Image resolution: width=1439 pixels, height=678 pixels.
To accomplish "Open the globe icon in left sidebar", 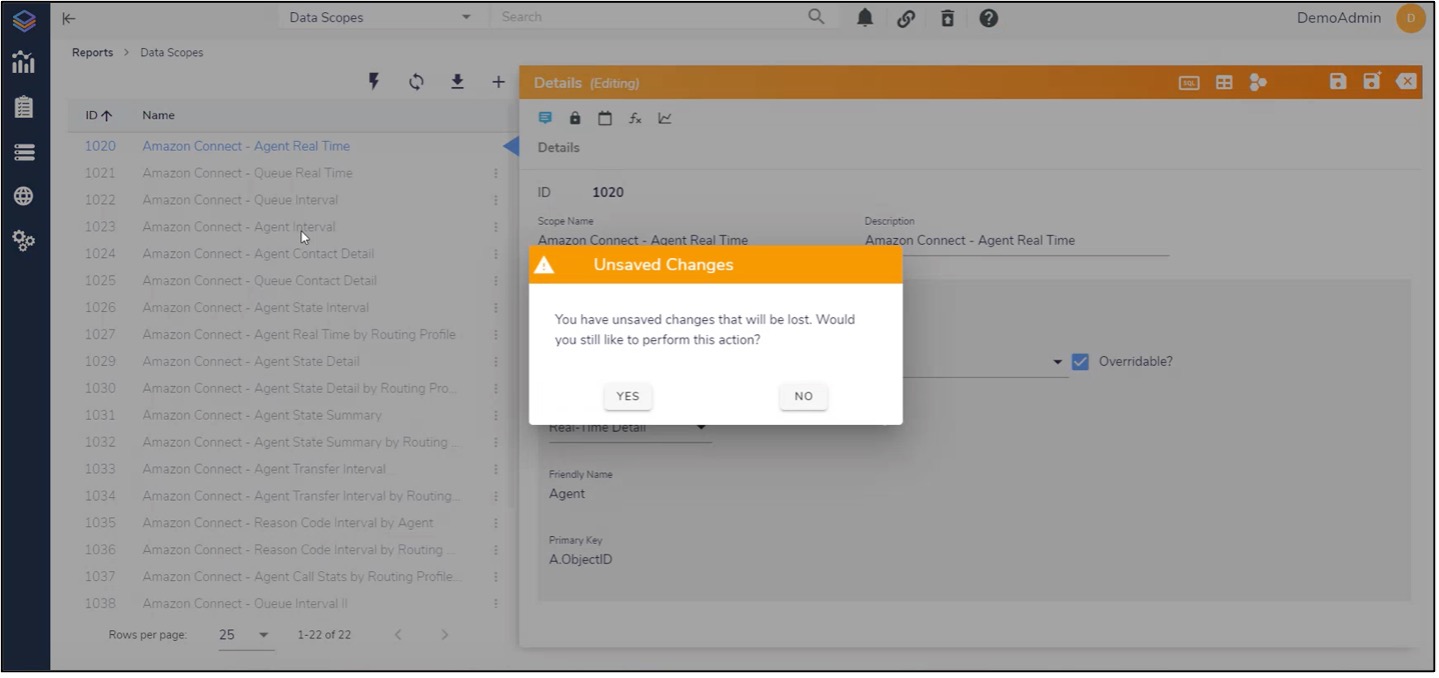I will click(24, 196).
